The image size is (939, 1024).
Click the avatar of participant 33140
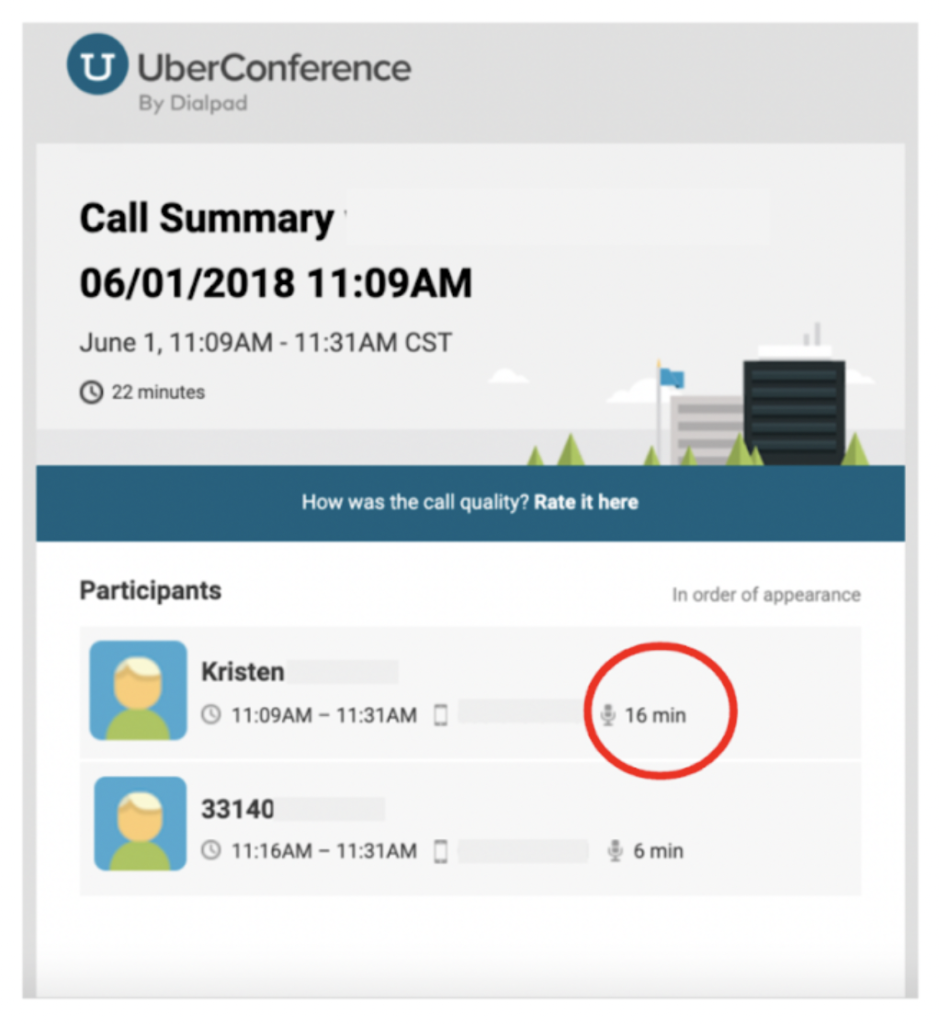point(140,824)
